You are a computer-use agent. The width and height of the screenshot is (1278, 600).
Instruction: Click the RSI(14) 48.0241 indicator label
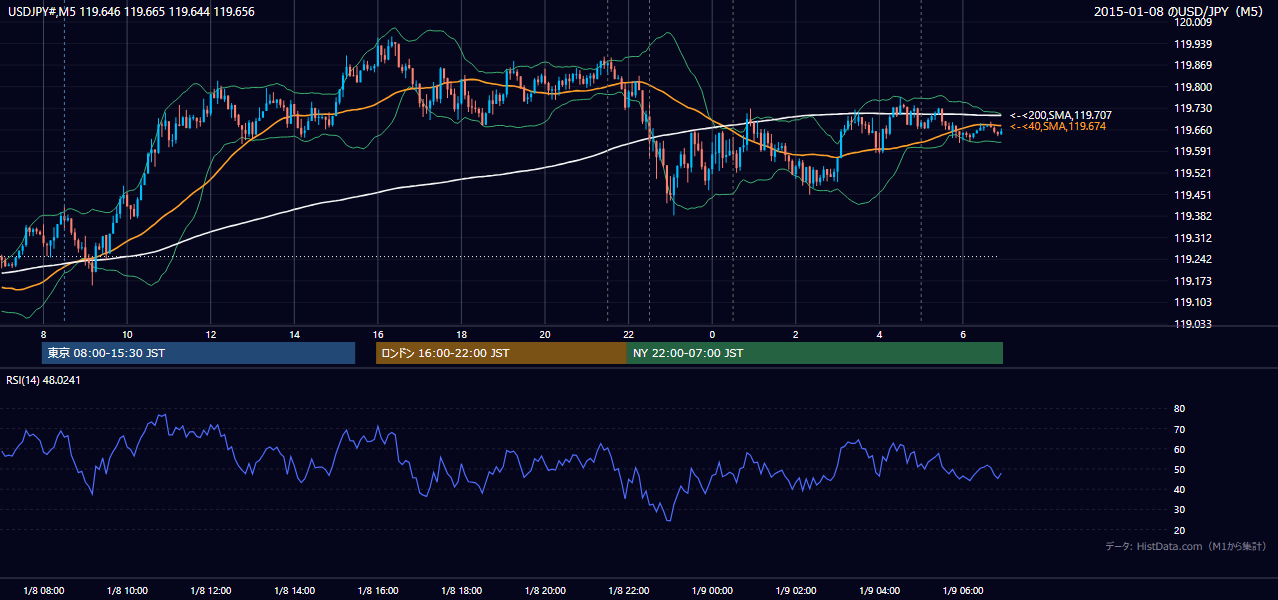click(42, 379)
